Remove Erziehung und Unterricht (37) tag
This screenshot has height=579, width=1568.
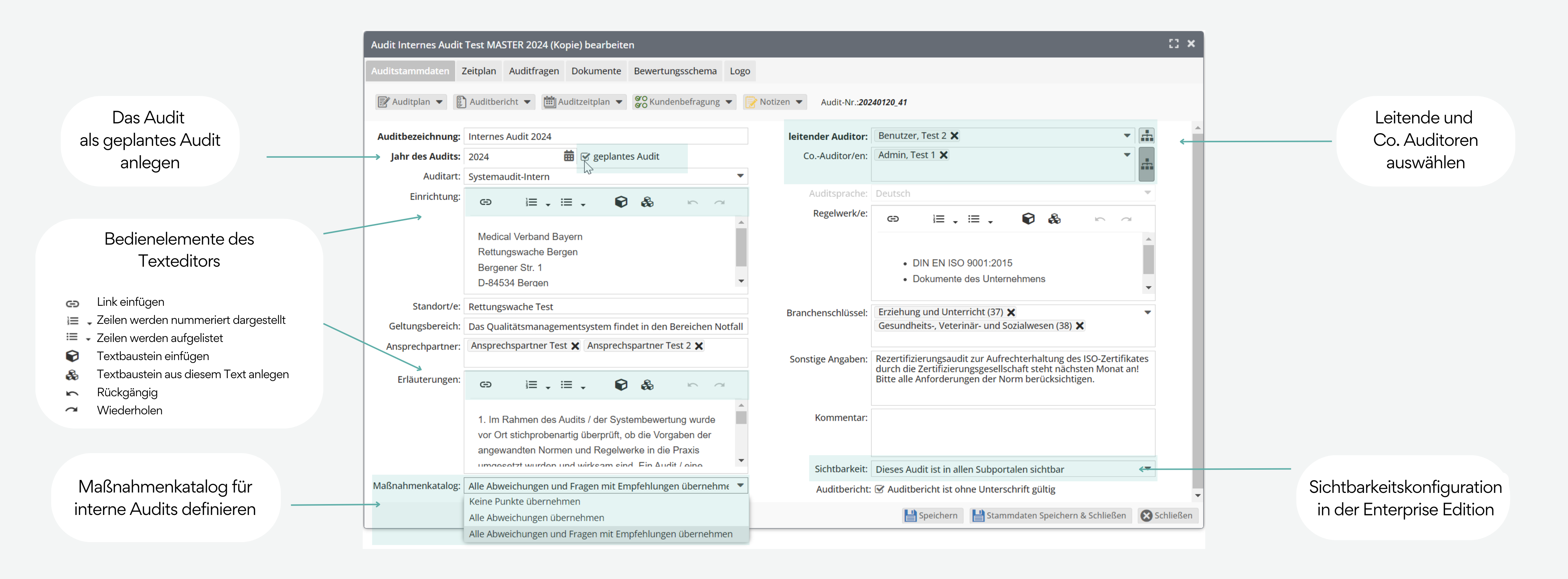tap(1011, 312)
